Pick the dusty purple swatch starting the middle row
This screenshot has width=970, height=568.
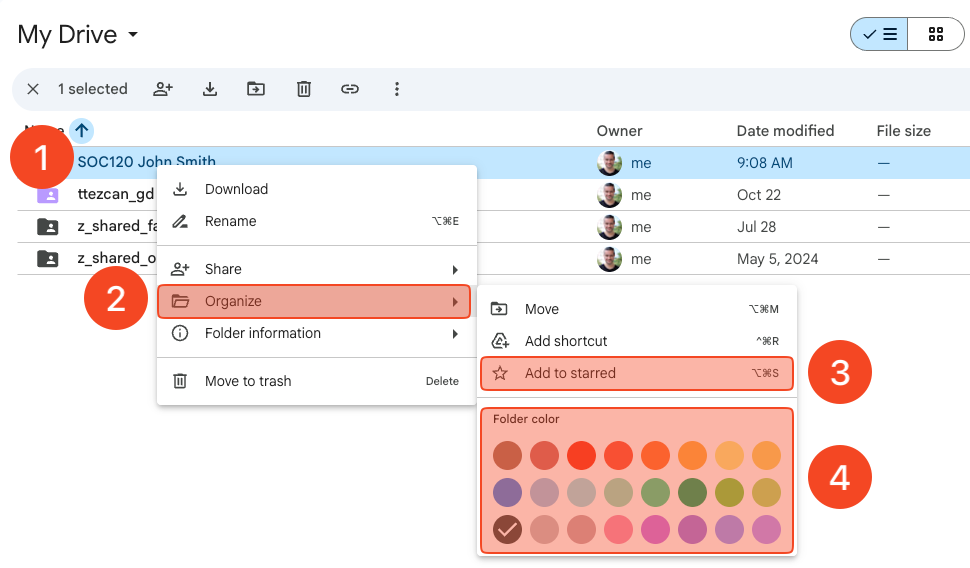pyautogui.click(x=507, y=493)
